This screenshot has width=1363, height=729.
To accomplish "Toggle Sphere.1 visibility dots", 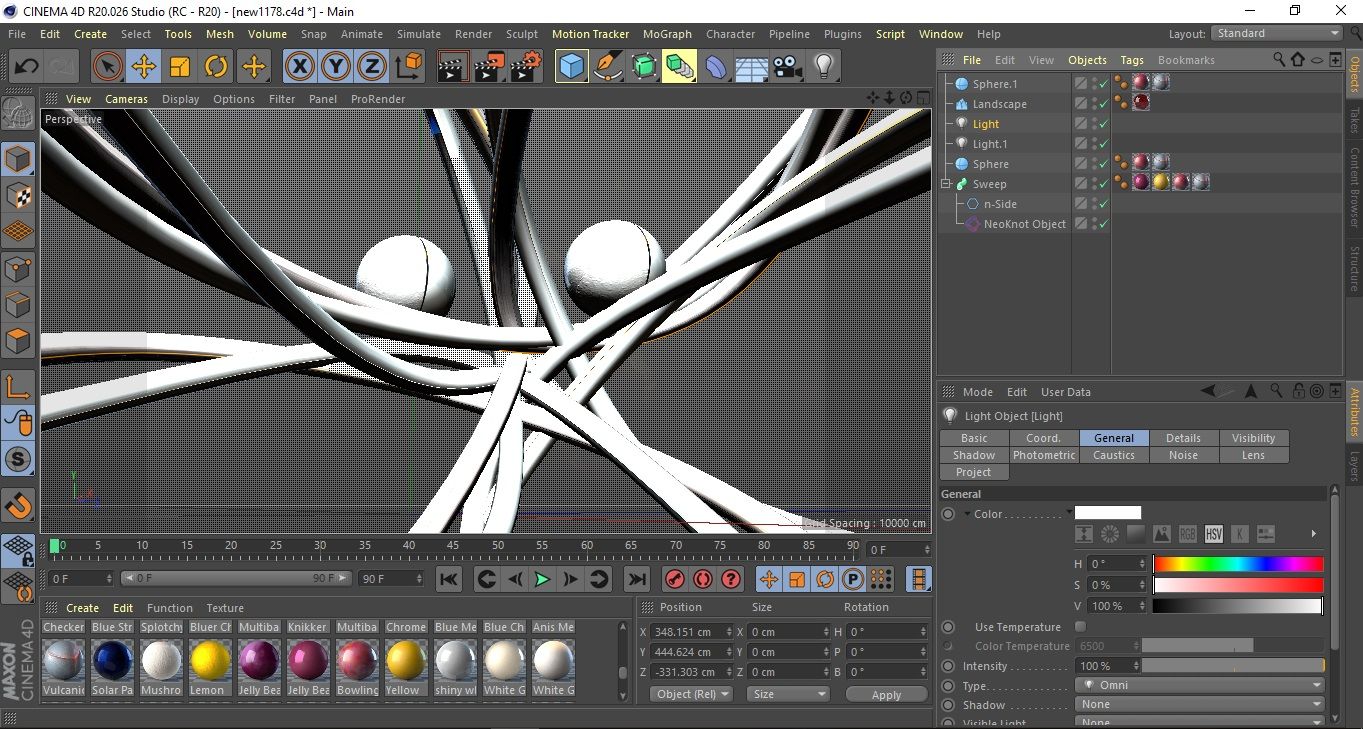I will point(1094,84).
